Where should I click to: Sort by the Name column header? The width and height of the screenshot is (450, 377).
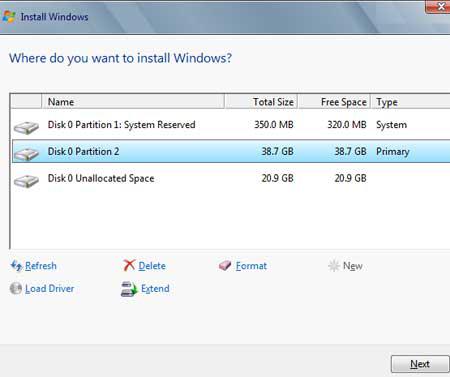pyautogui.click(x=133, y=102)
